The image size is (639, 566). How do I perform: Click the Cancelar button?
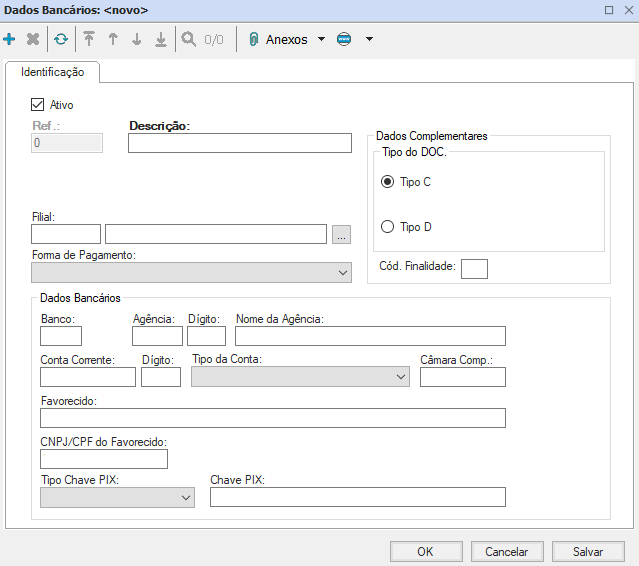506,551
